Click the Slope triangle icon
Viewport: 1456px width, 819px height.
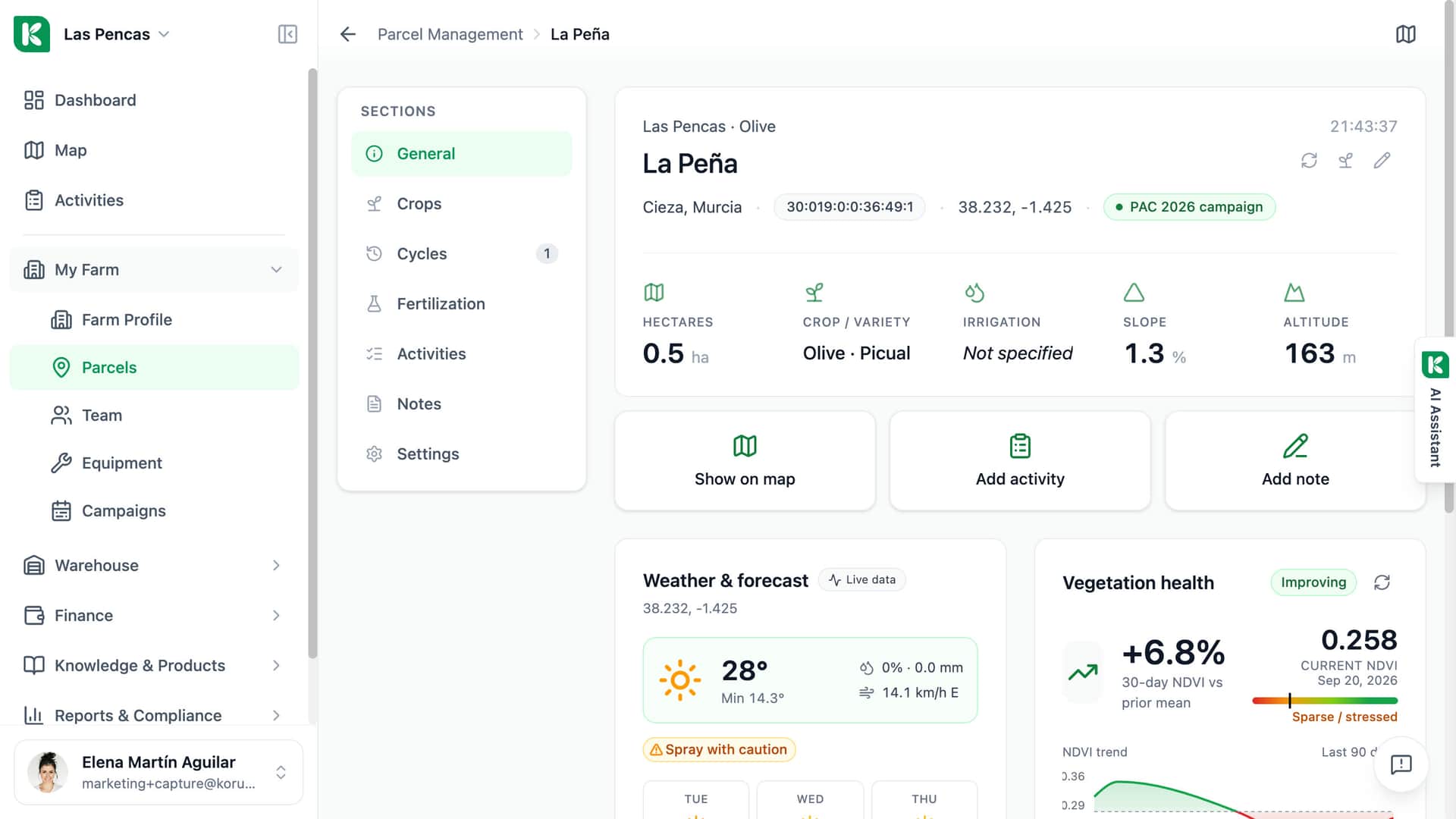1134,292
